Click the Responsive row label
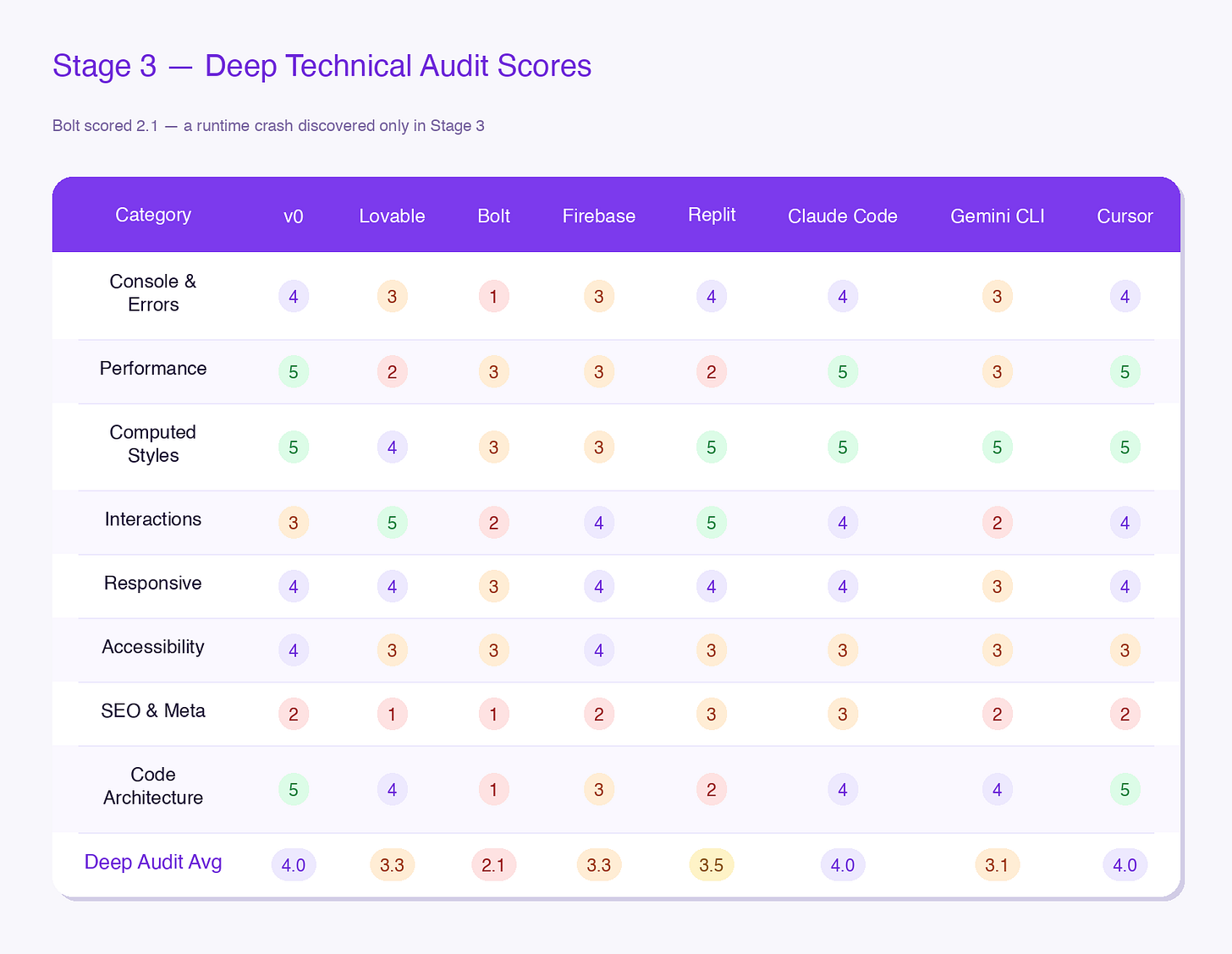 (x=153, y=584)
